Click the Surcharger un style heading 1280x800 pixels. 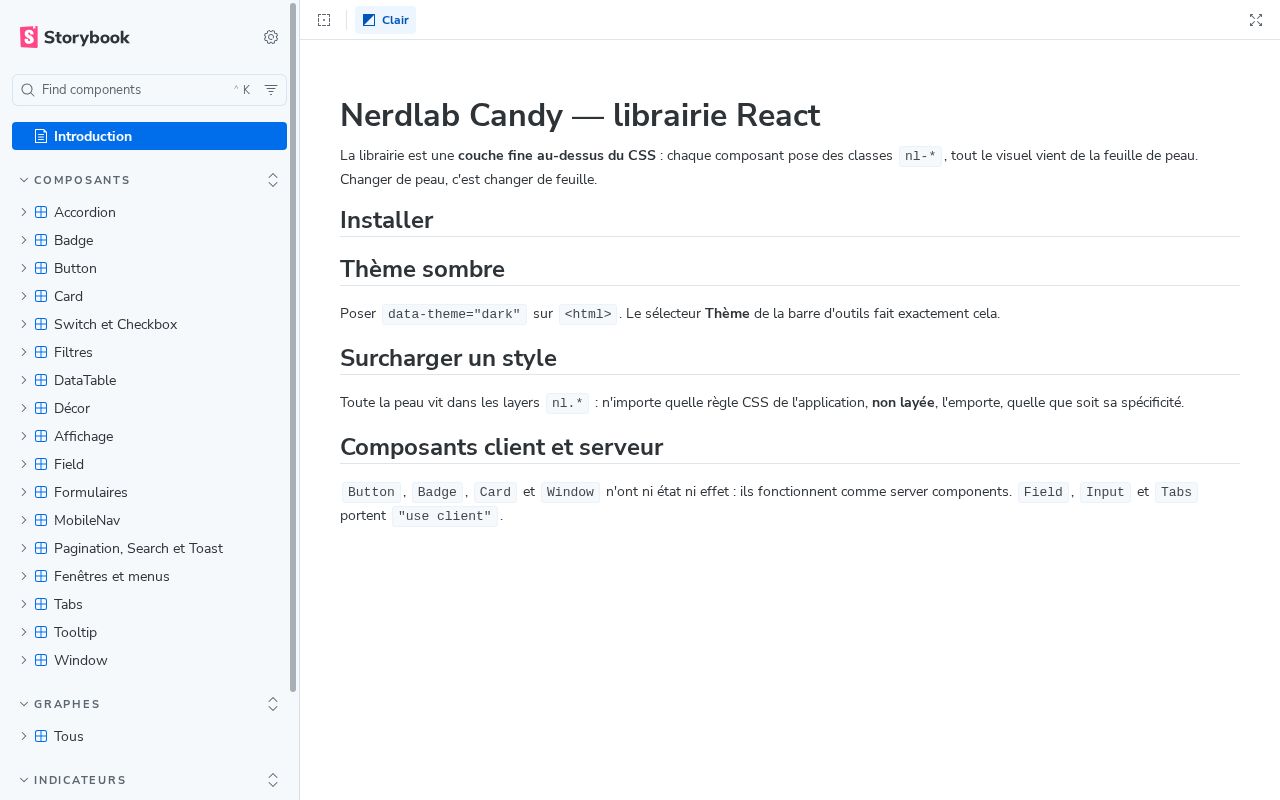pyautogui.click(x=448, y=358)
